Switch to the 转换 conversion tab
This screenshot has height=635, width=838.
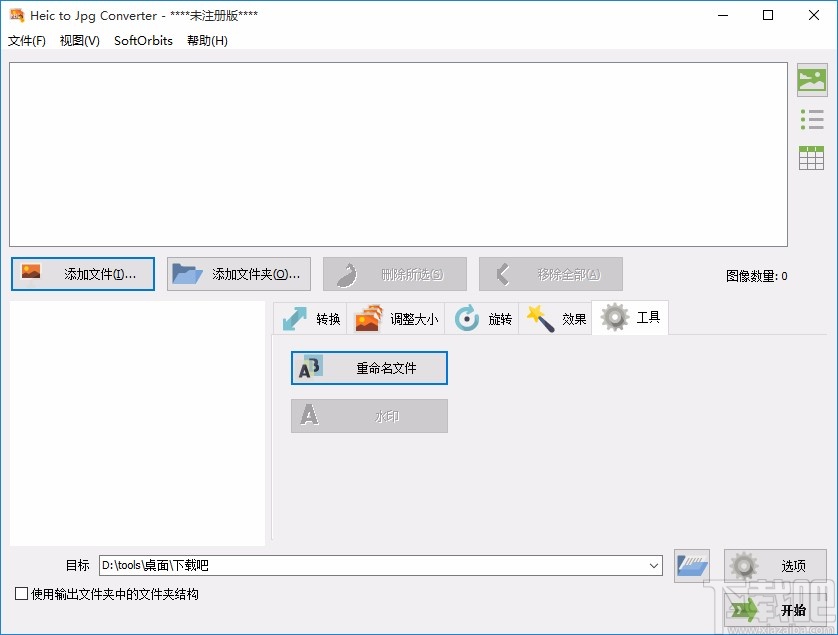310,318
